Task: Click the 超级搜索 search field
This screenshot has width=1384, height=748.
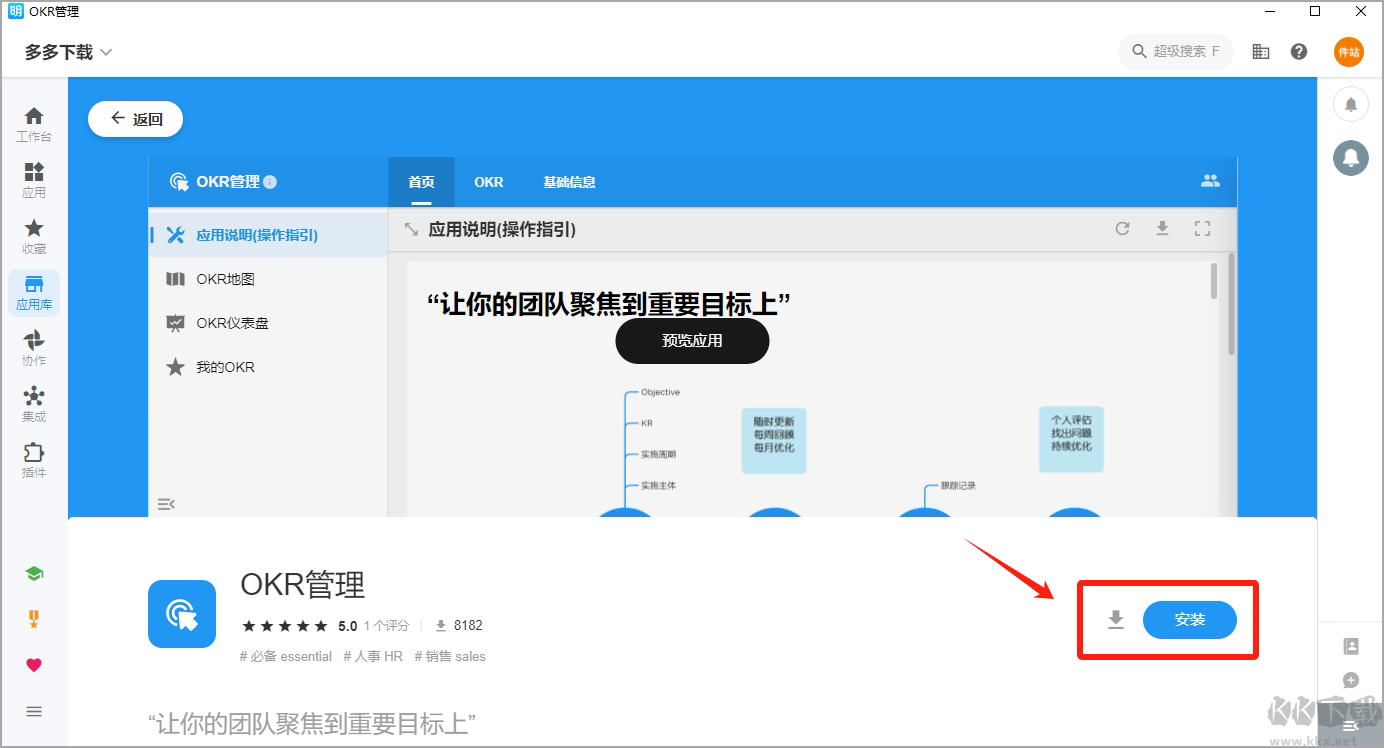Action: click(x=1176, y=51)
